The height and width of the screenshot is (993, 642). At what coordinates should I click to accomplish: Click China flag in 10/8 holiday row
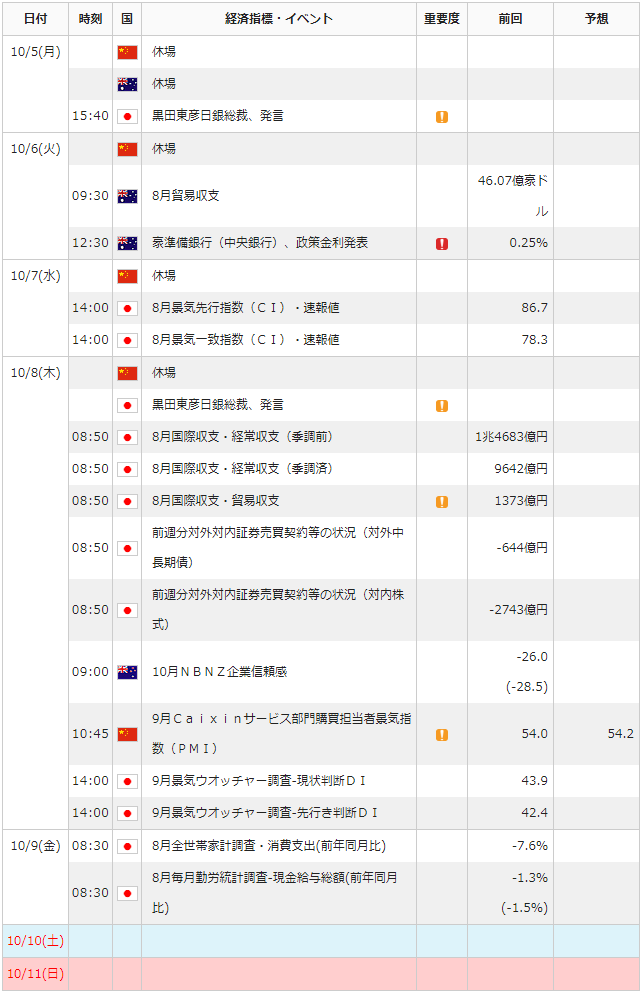click(127, 373)
